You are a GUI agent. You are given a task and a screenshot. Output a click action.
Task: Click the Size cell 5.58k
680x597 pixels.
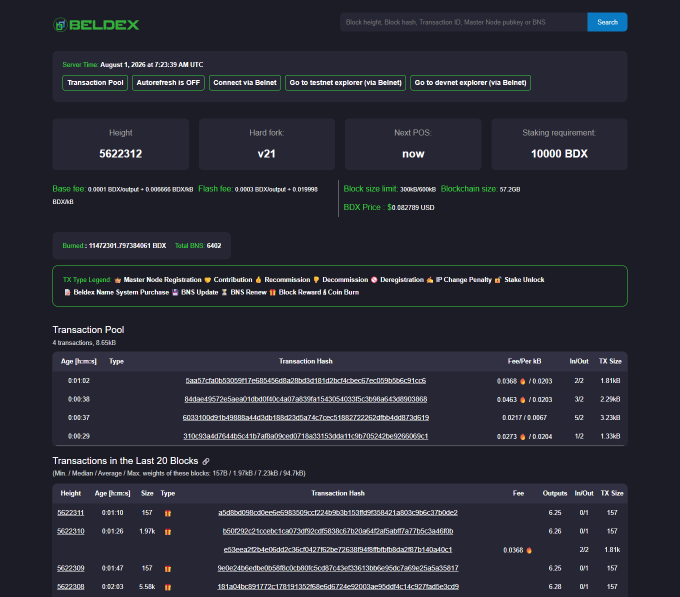147,587
